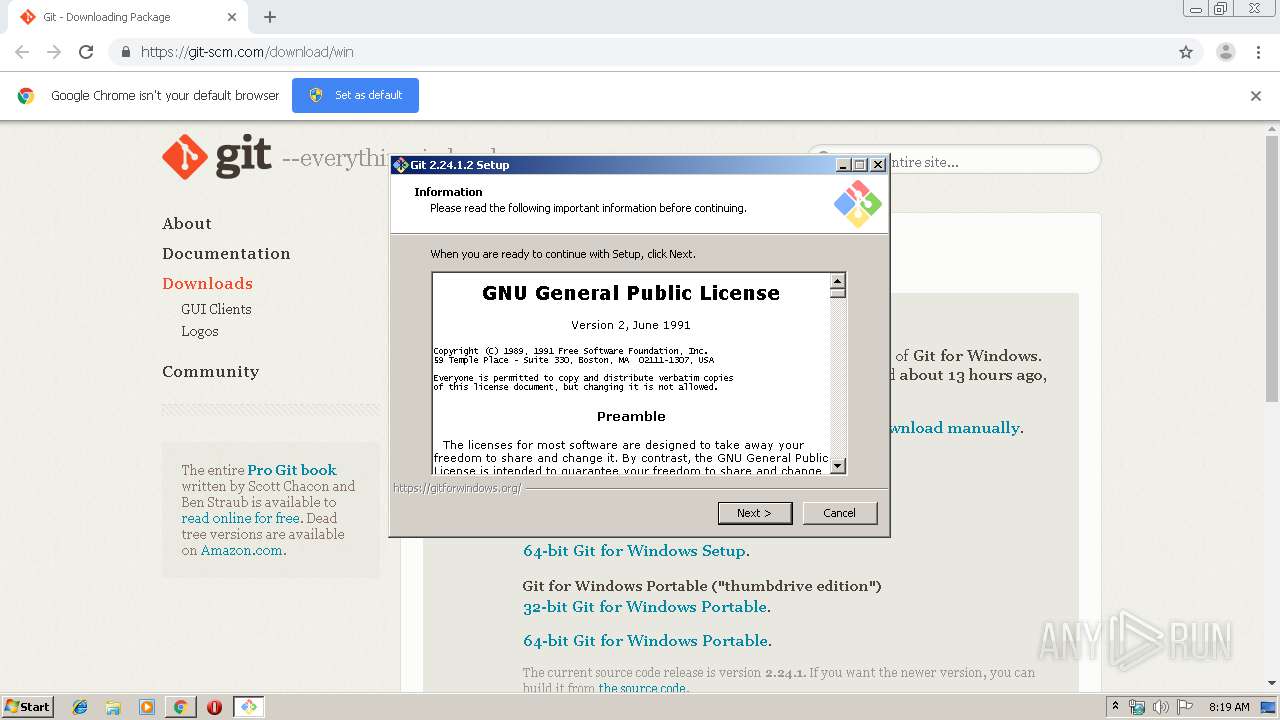Image resolution: width=1280 pixels, height=720 pixels.
Task: Click read online for free
Action: tap(241, 518)
